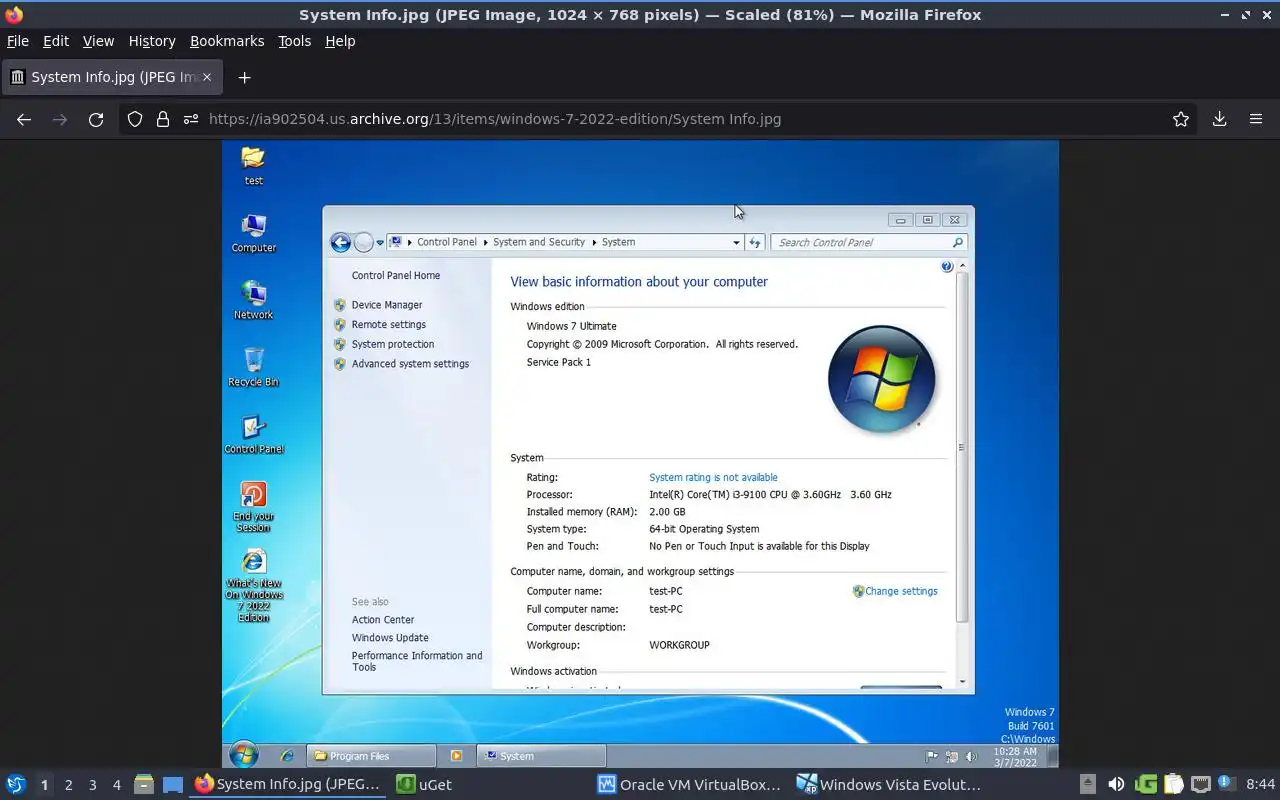Open the View menu

pyautogui.click(x=98, y=41)
